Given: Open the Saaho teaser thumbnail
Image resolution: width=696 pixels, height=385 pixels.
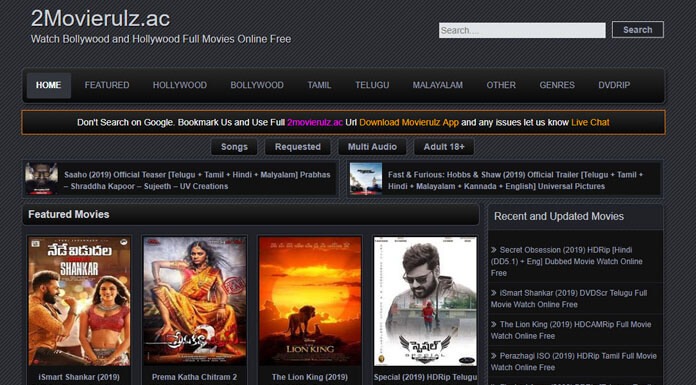Looking at the screenshot, I should pos(41,179).
